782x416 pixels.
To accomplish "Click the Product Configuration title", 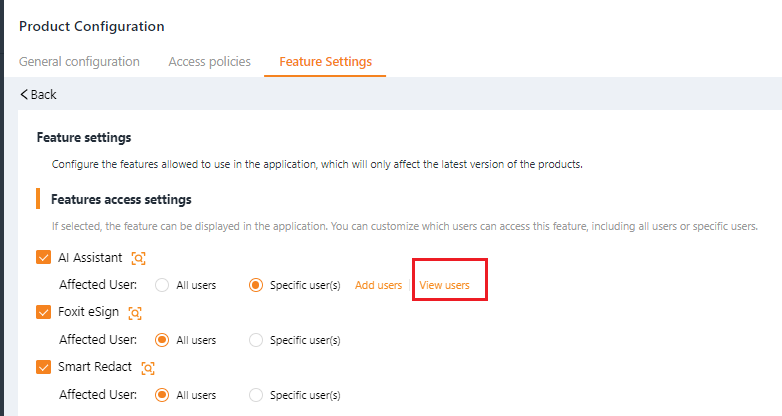I will (91, 26).
